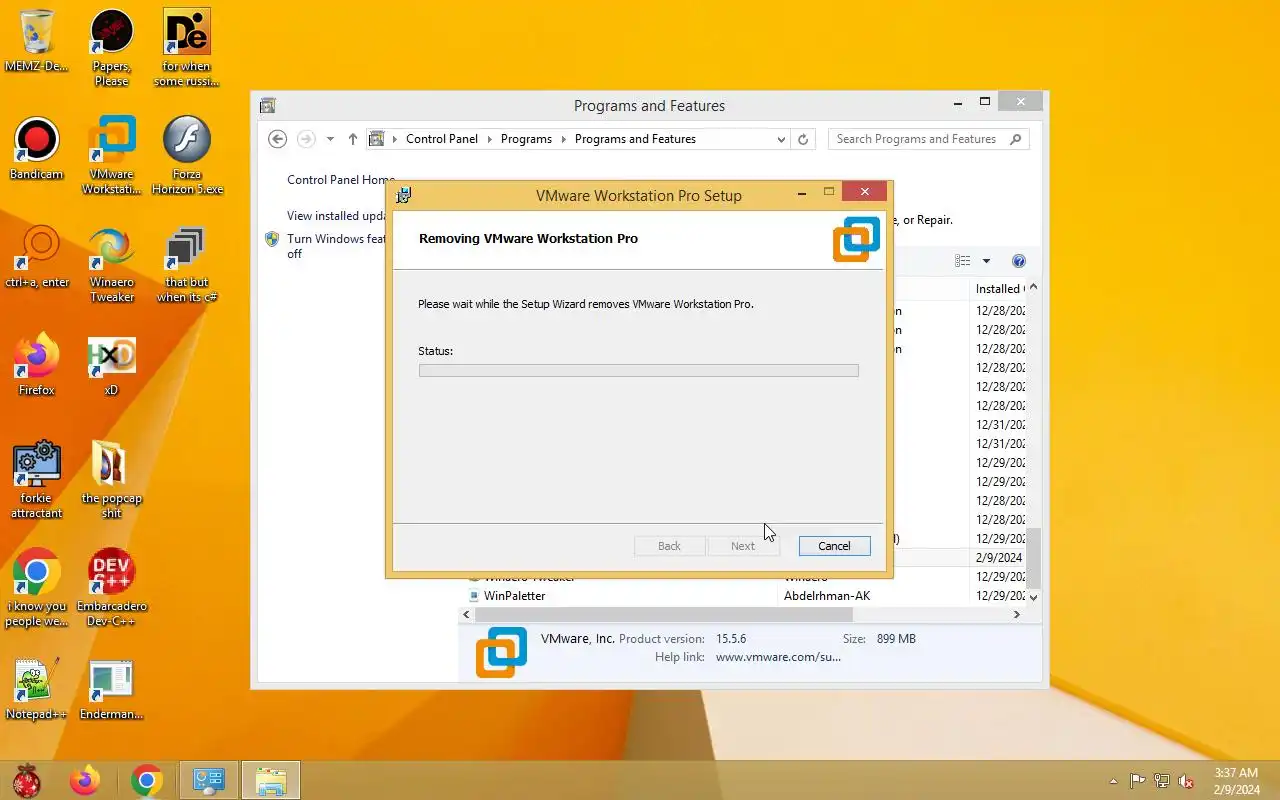Open the 'for when some russi...' desktop shortcut
This screenshot has width=1280, height=800.
tap(186, 49)
